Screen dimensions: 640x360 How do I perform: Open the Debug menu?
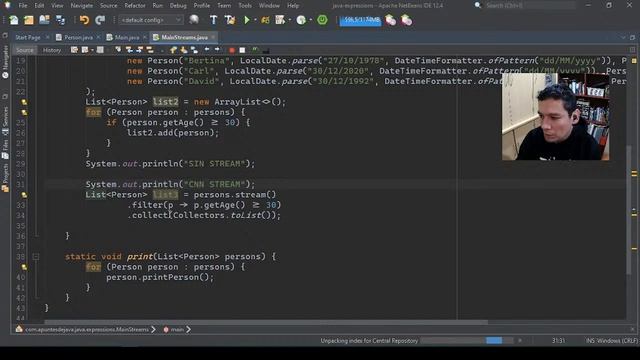pyautogui.click(x=178, y=6)
